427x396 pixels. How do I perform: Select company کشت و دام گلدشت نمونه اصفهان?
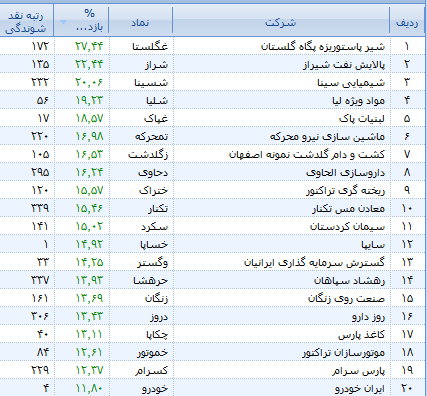click(307, 154)
